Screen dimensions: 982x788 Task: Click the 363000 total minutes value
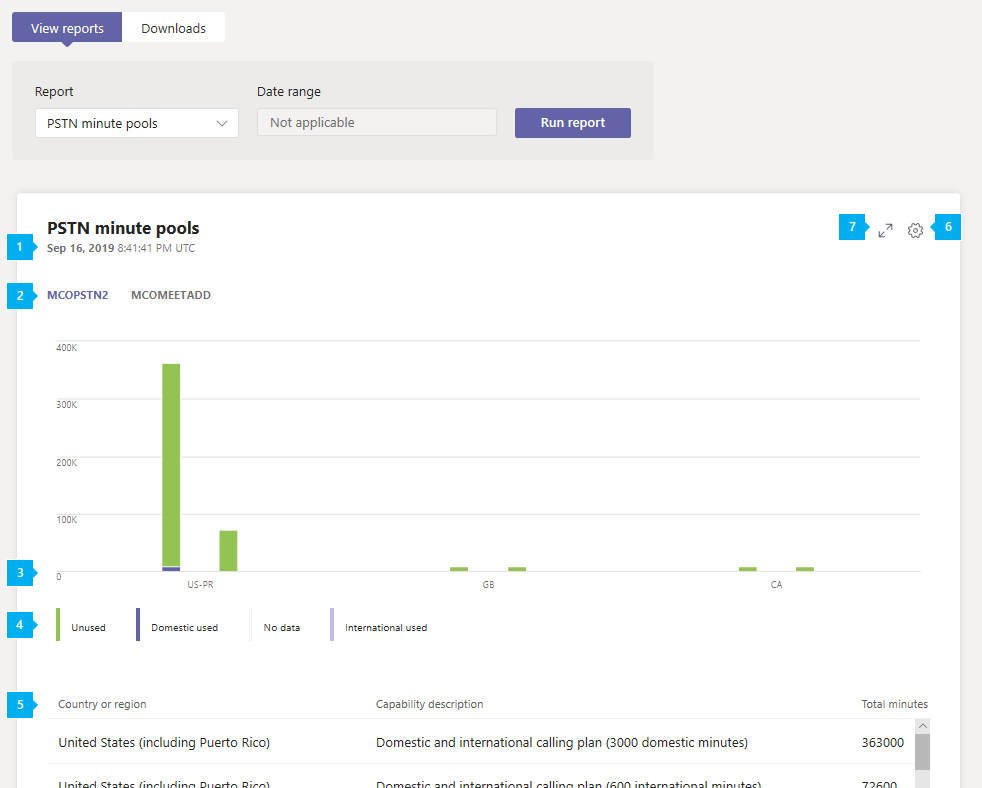(882, 742)
